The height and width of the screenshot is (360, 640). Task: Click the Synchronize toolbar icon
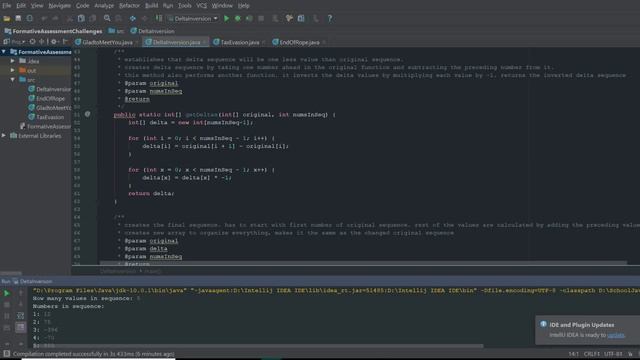(x=30, y=18)
